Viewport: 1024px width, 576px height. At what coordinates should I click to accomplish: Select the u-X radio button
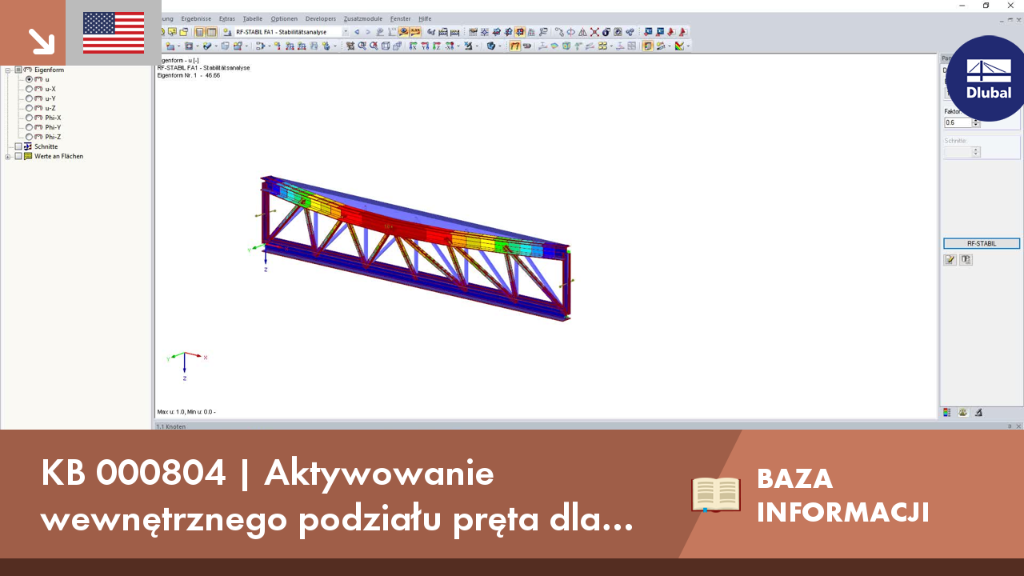coord(29,89)
